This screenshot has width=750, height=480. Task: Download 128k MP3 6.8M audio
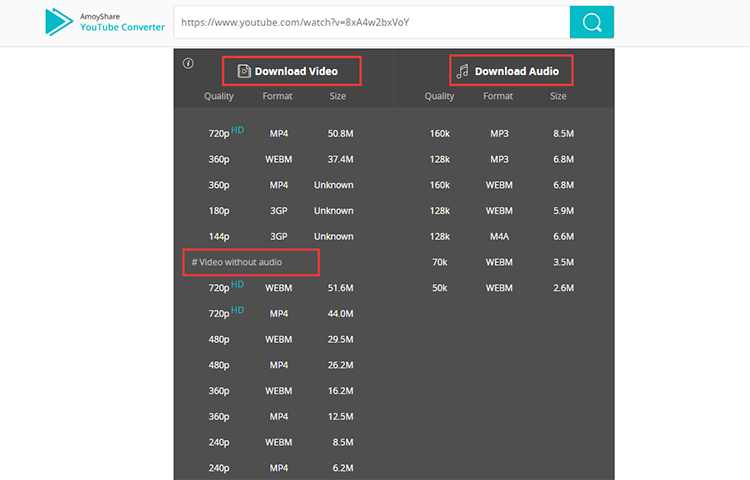(x=504, y=159)
